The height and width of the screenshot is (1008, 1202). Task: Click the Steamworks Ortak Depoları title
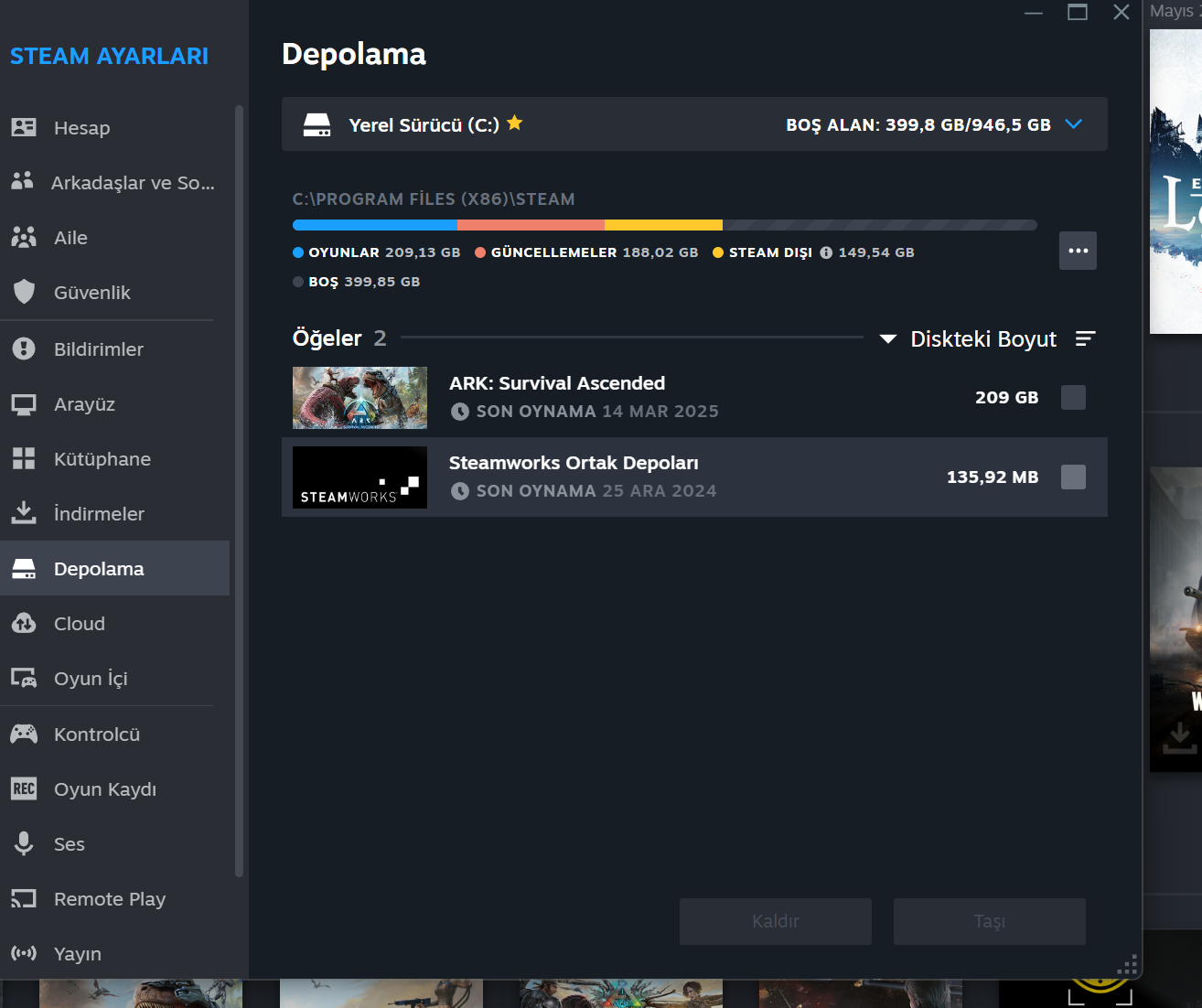pyautogui.click(x=574, y=463)
